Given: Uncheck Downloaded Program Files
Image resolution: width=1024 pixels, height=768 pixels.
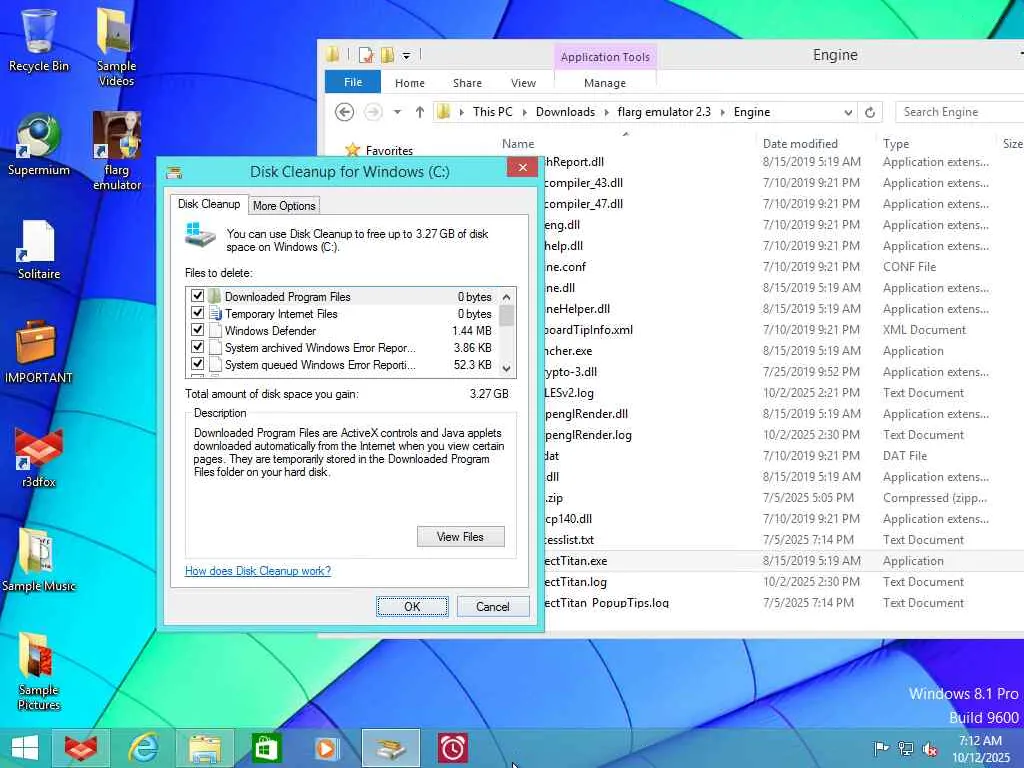Looking at the screenshot, I should click(197, 296).
